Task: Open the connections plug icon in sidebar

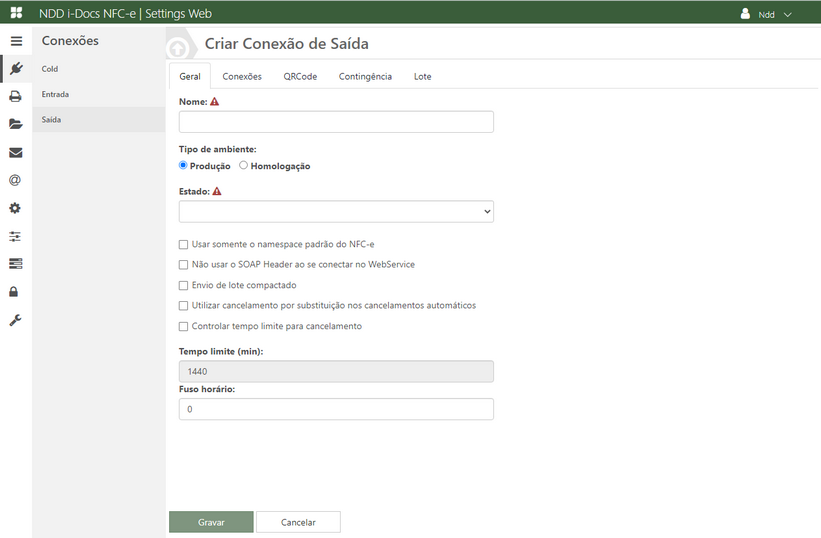Action: 16,69
